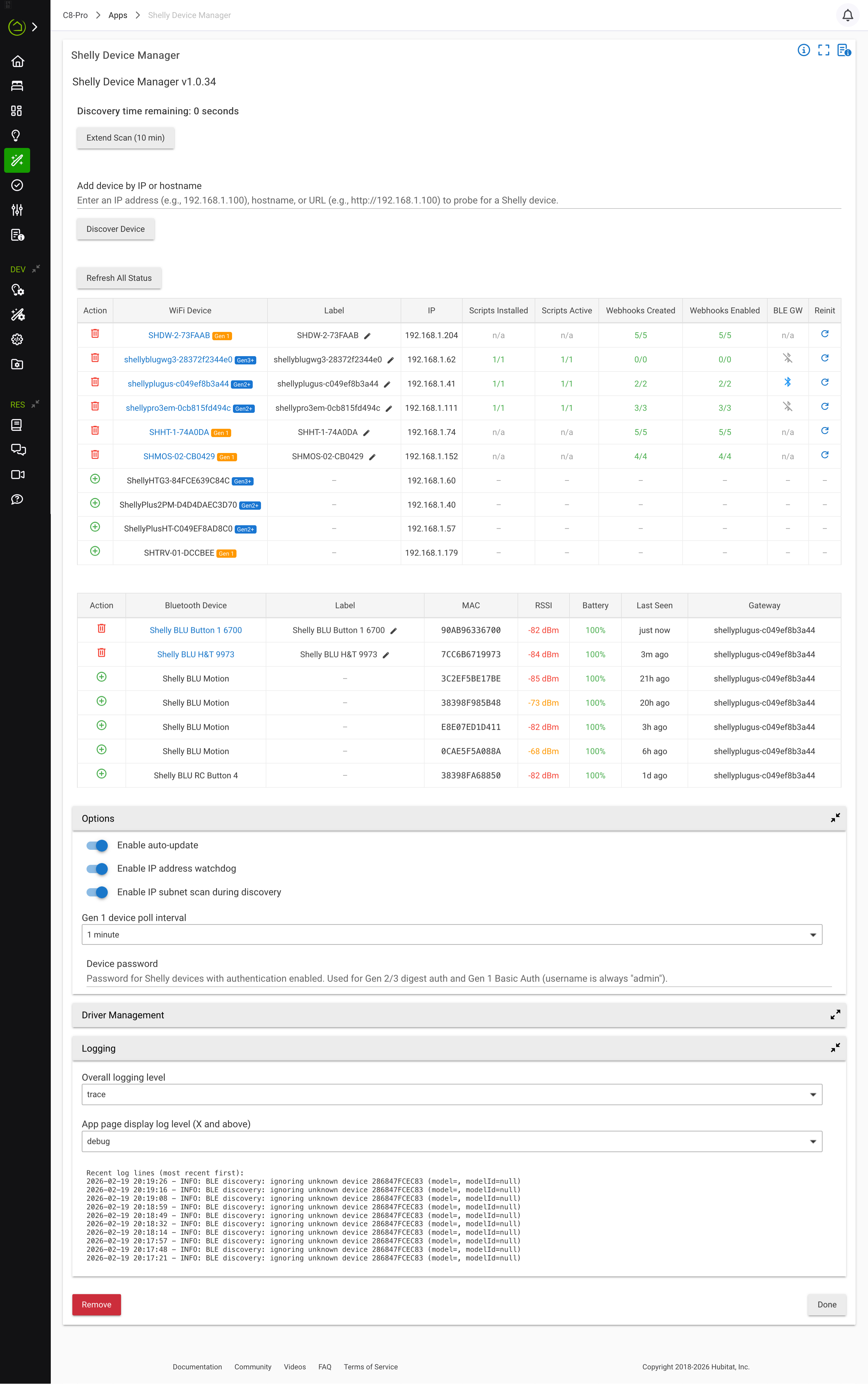Open the notifications bell
Screen dimensions: 868x1385
tap(847, 15)
